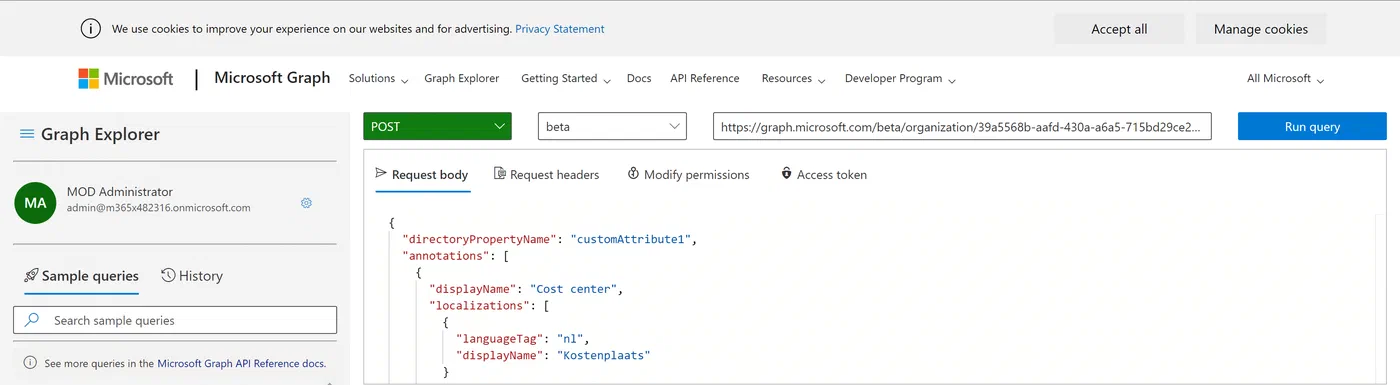Expand the Resources menu

793,79
